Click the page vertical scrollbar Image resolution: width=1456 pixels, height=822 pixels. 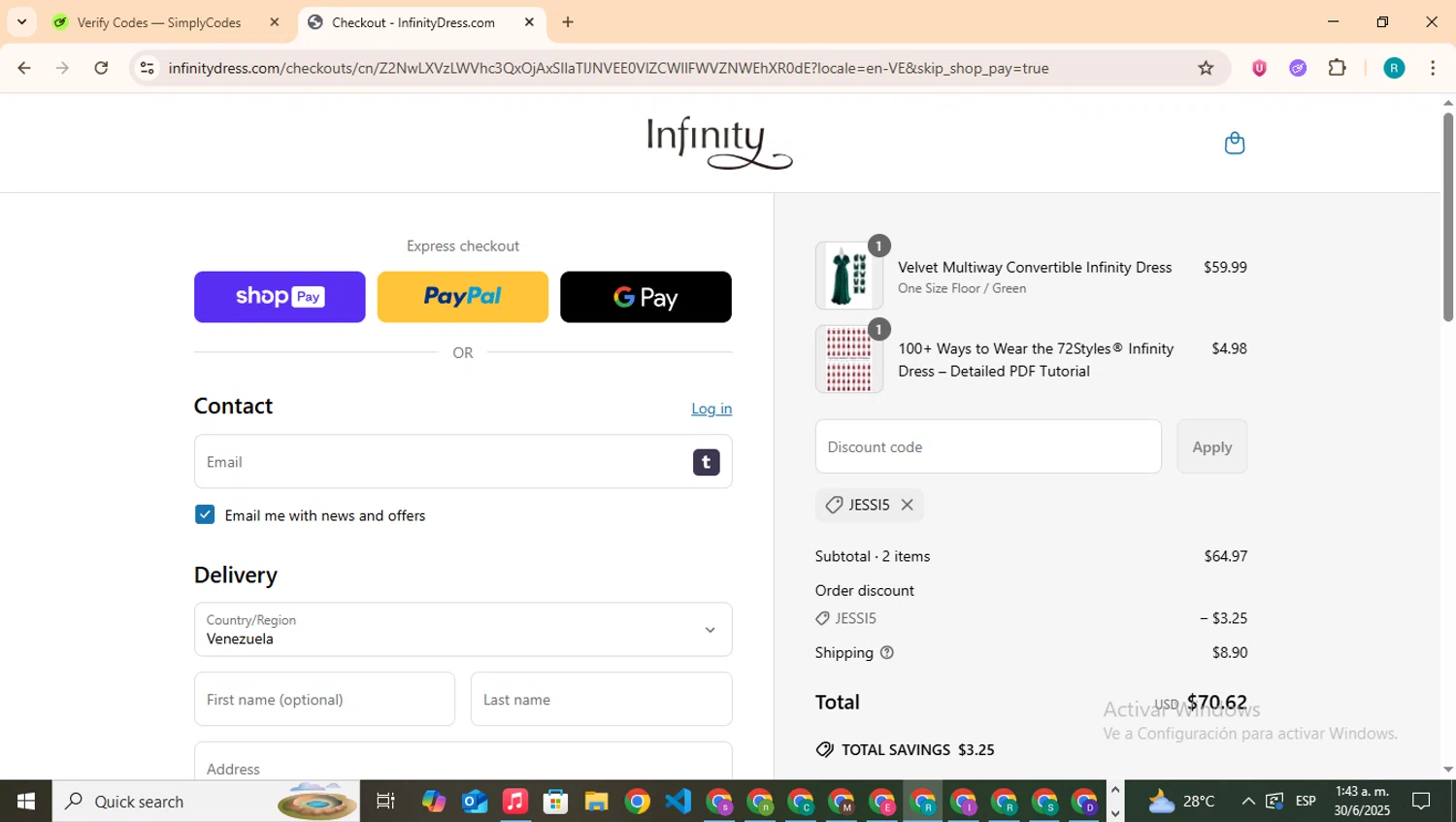pos(1448,217)
